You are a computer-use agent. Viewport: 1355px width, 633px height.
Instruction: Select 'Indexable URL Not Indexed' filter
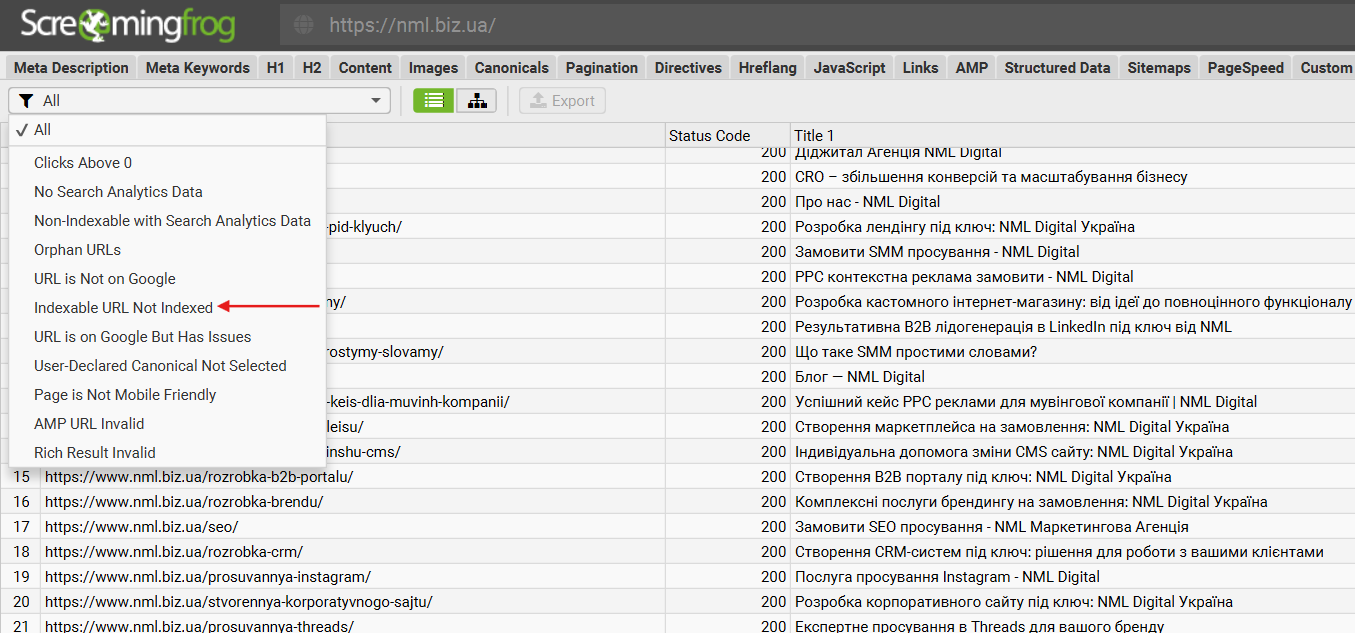tap(123, 308)
